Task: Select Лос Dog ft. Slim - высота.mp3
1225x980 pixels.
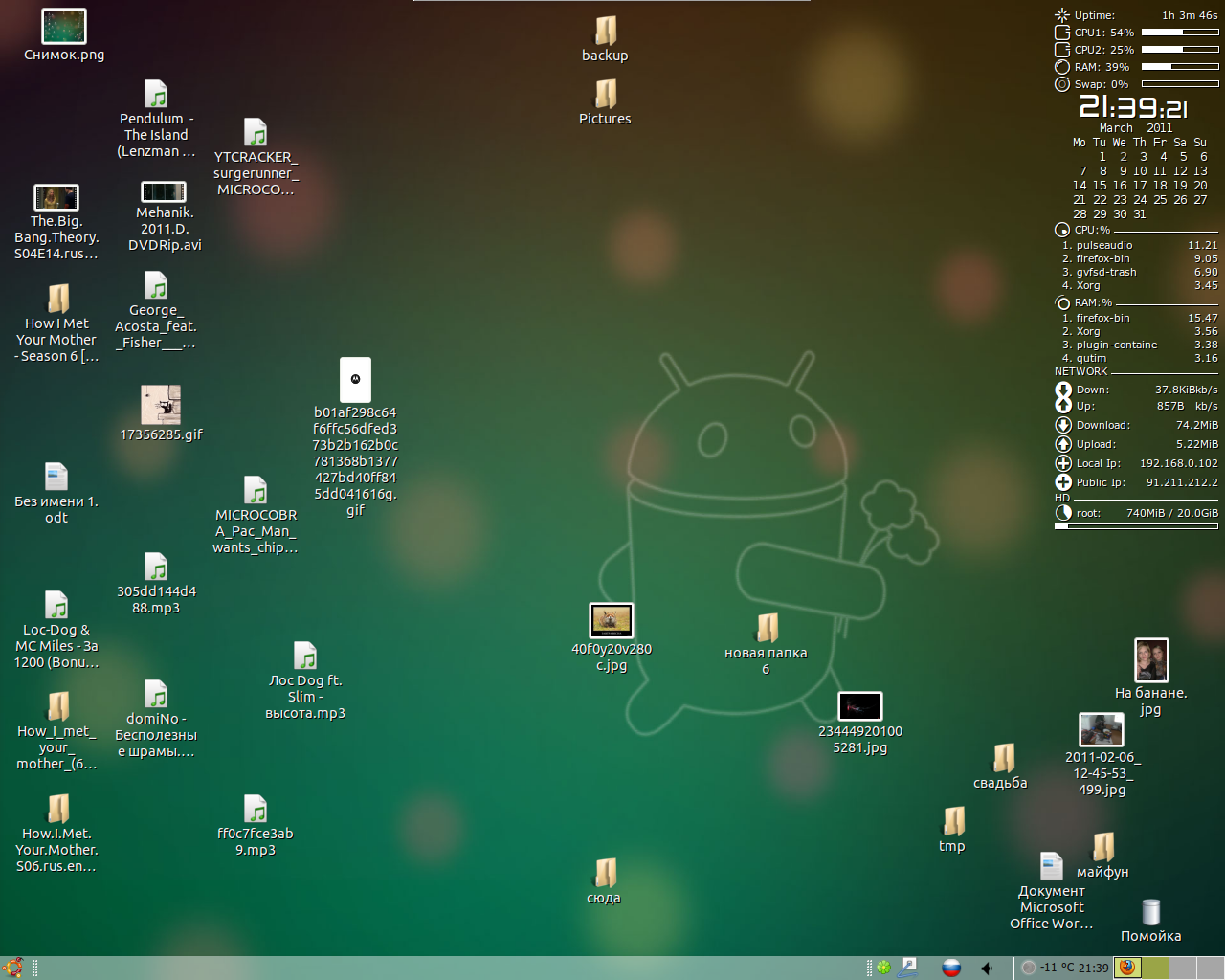Action: coord(305,680)
